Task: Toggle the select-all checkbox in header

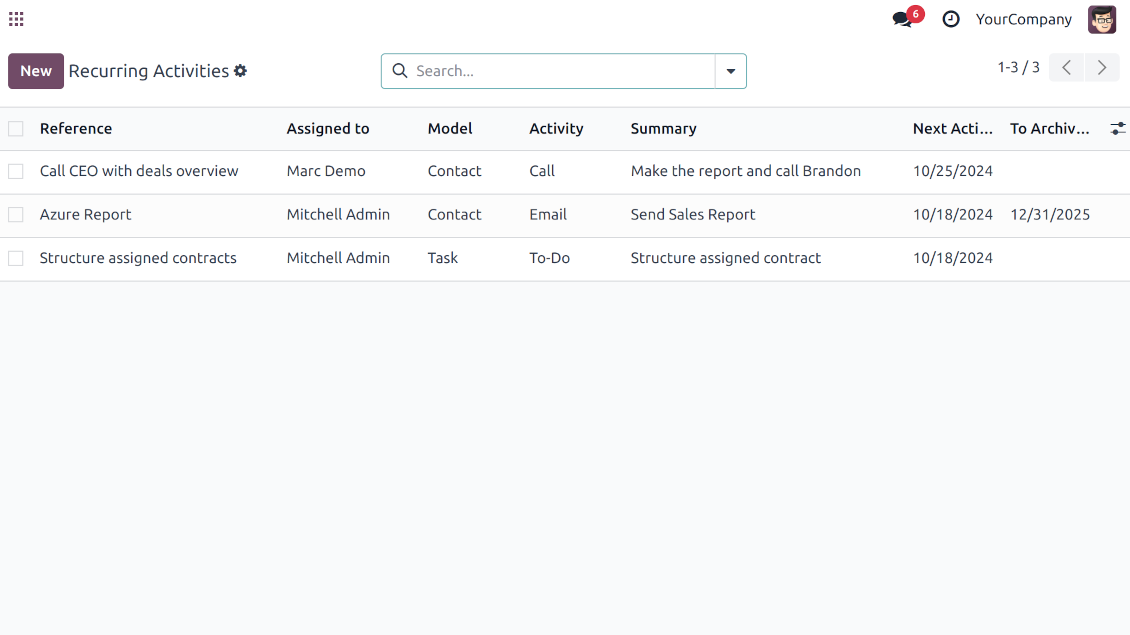Action: (16, 129)
